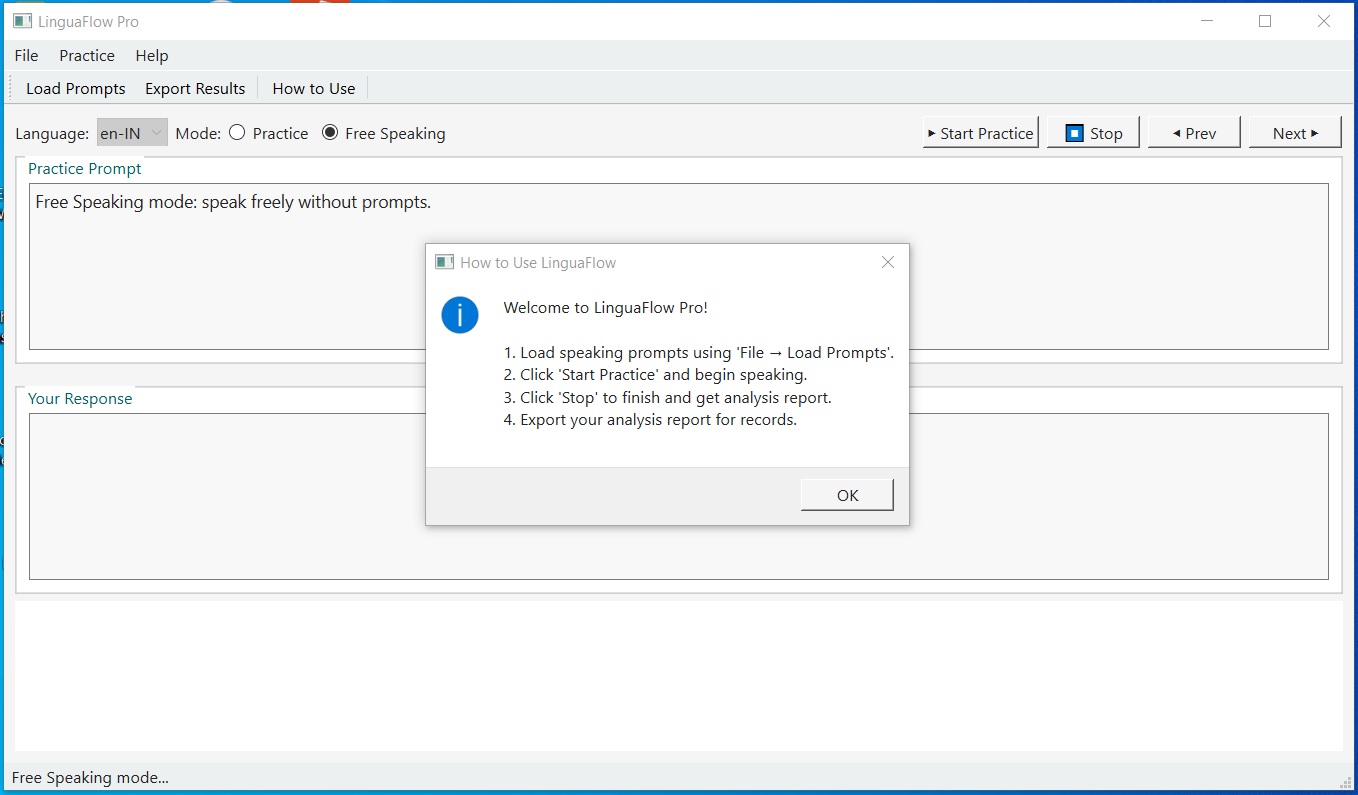
Task: Select the Free Speaking radio button
Action: [x=330, y=132]
